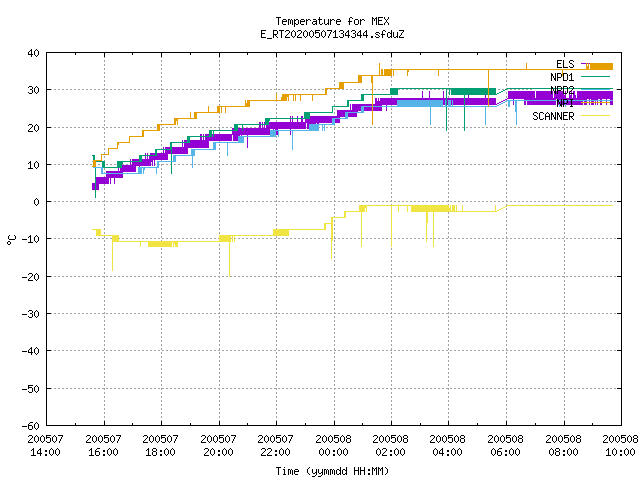Click the y-axis value 40
The width and height of the screenshot is (640, 480).
[33, 53]
